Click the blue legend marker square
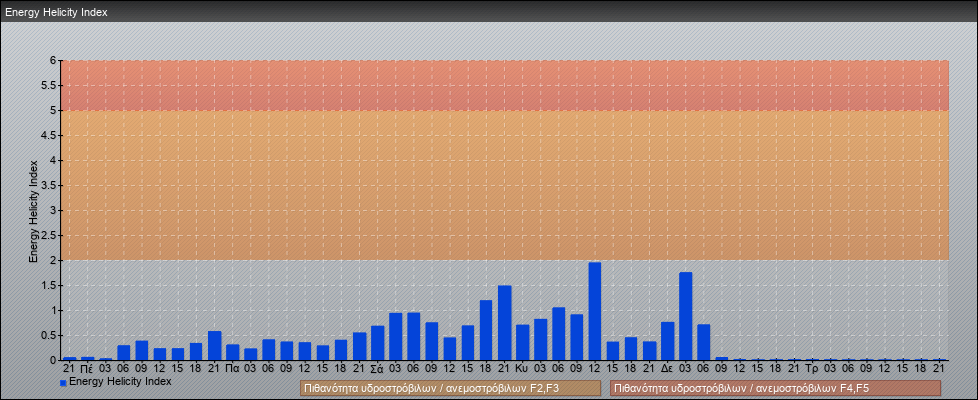 click(x=63, y=382)
